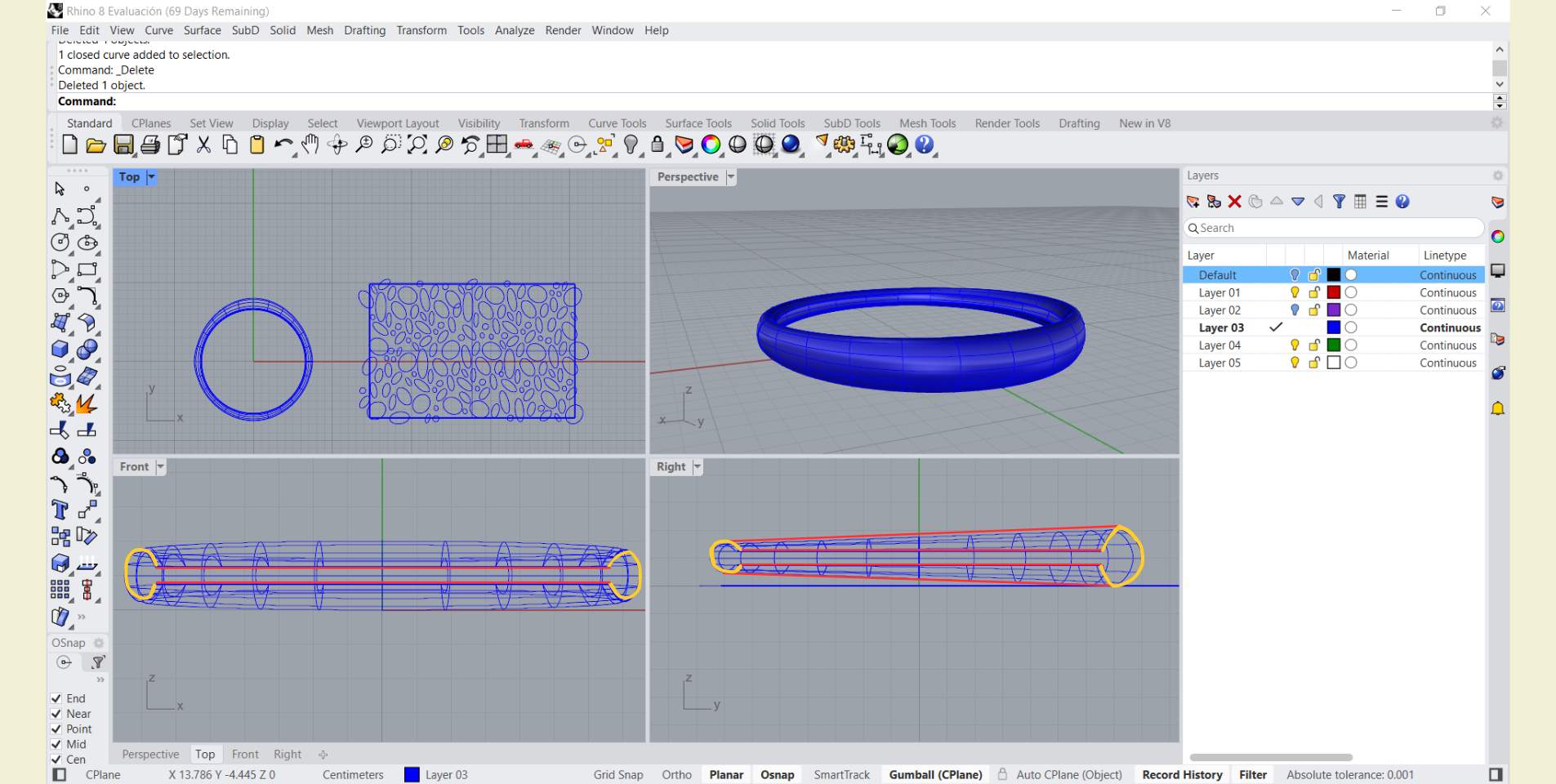Click Filter in status bar

tap(1252, 775)
